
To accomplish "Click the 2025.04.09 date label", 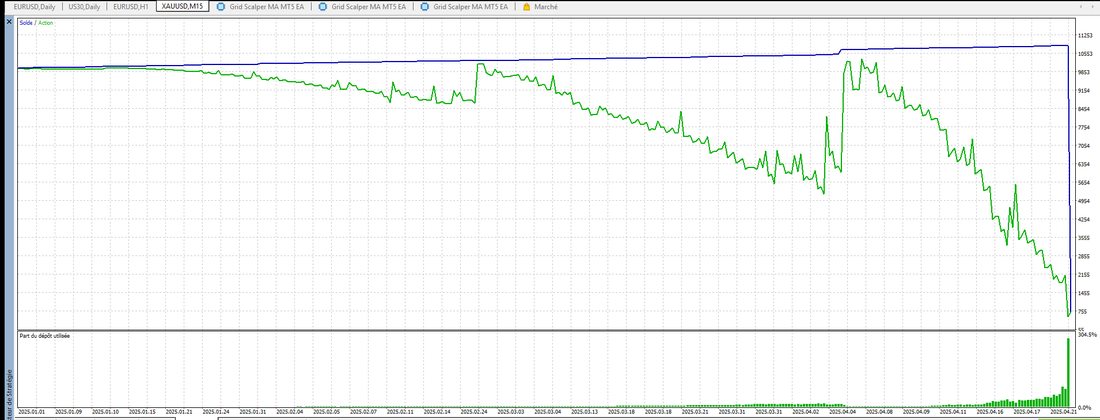I will pos(916,413).
